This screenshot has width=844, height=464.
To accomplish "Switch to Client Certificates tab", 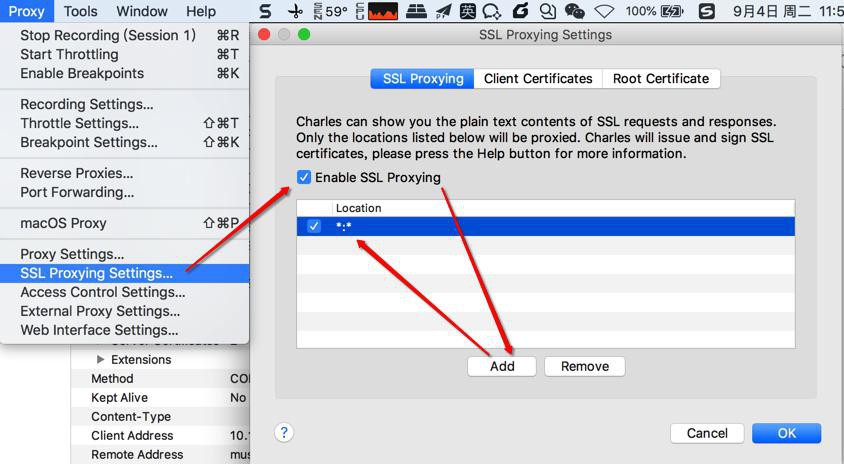I will tap(538, 79).
